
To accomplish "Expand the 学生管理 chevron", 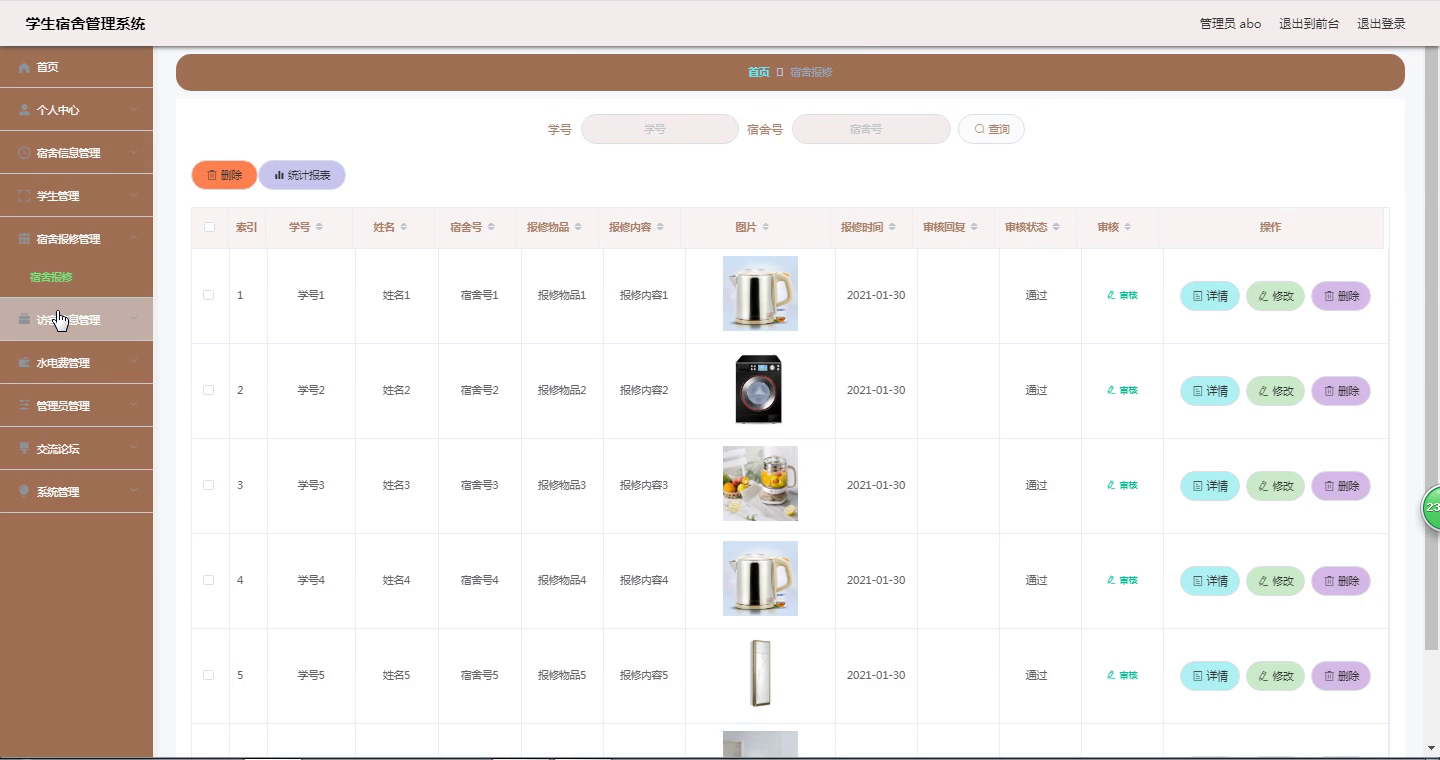I will click(x=134, y=196).
